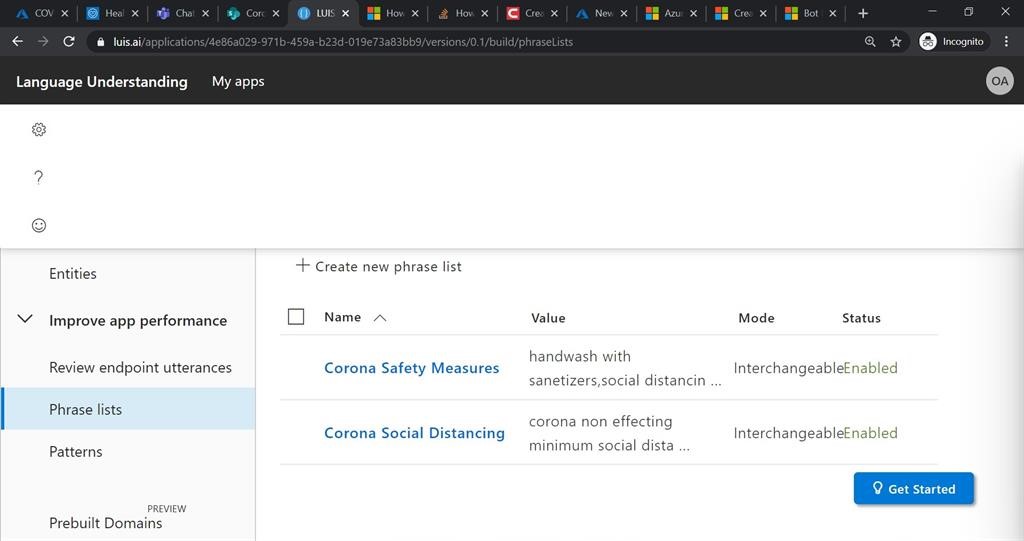The image size is (1024, 541).
Task: Bookmark this page with star icon
Action: coord(896,42)
